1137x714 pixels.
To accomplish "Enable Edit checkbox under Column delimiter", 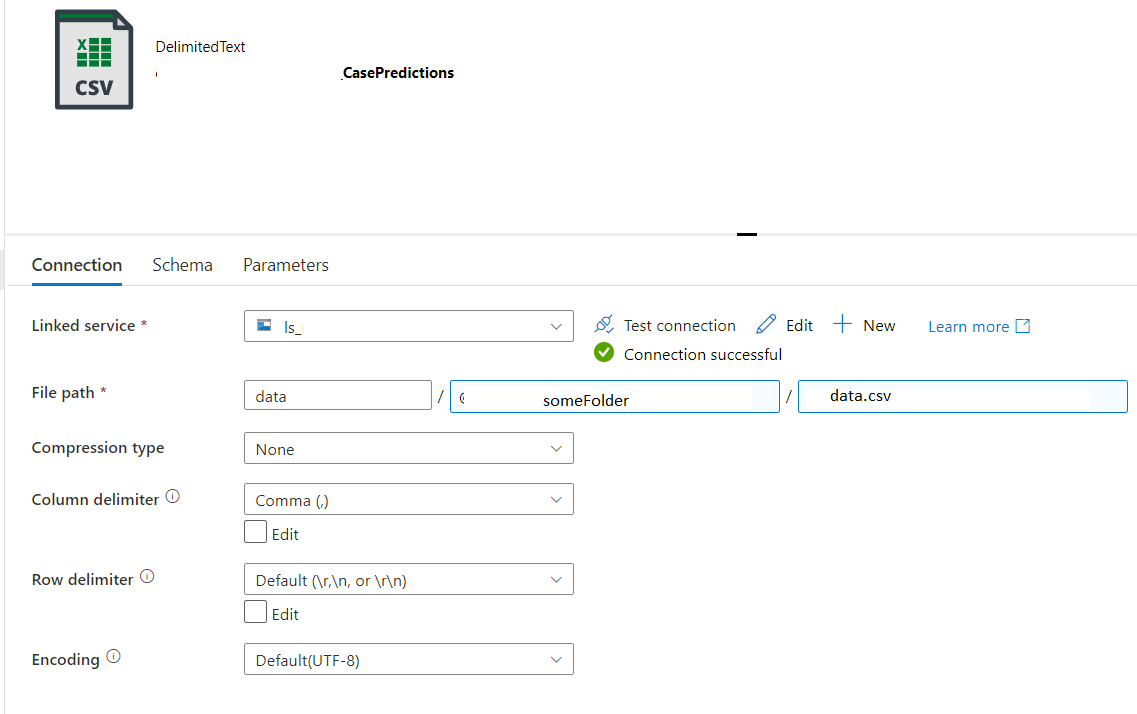I will coord(256,532).
